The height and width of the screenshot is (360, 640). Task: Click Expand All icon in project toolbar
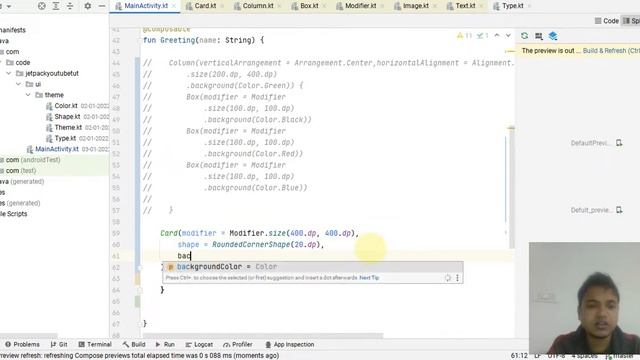pyautogui.click(x=56, y=6)
